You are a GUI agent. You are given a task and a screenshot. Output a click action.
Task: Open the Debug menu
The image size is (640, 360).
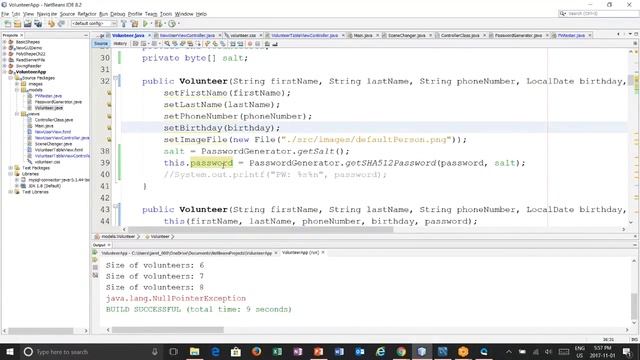coord(118,14)
